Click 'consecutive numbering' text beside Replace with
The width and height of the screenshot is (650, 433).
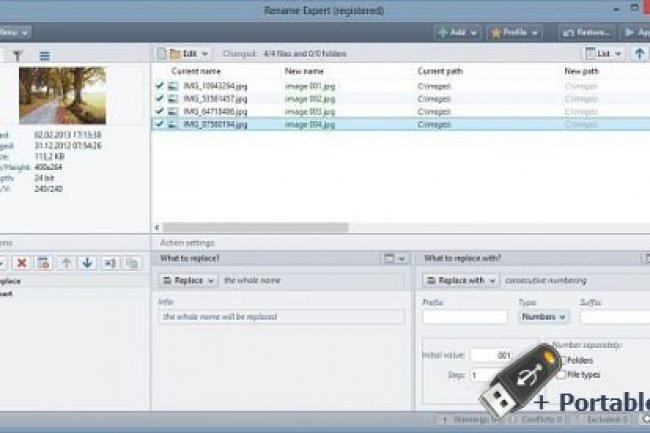tap(546, 281)
